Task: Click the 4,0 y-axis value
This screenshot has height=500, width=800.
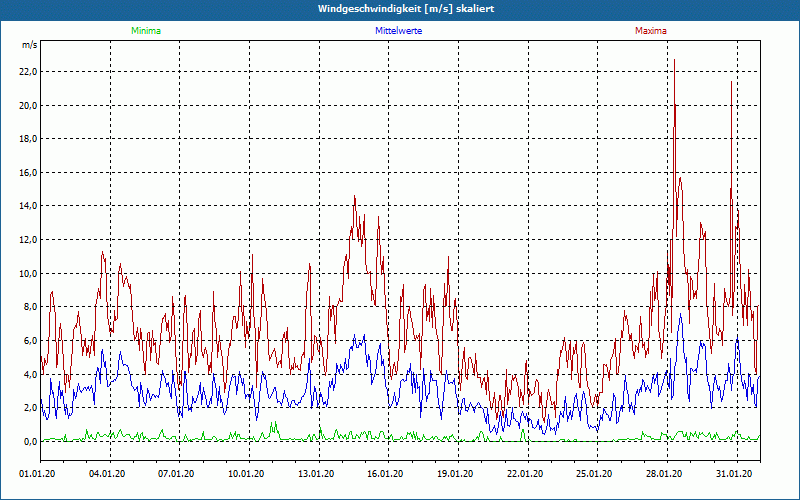Action: [x=31, y=374]
